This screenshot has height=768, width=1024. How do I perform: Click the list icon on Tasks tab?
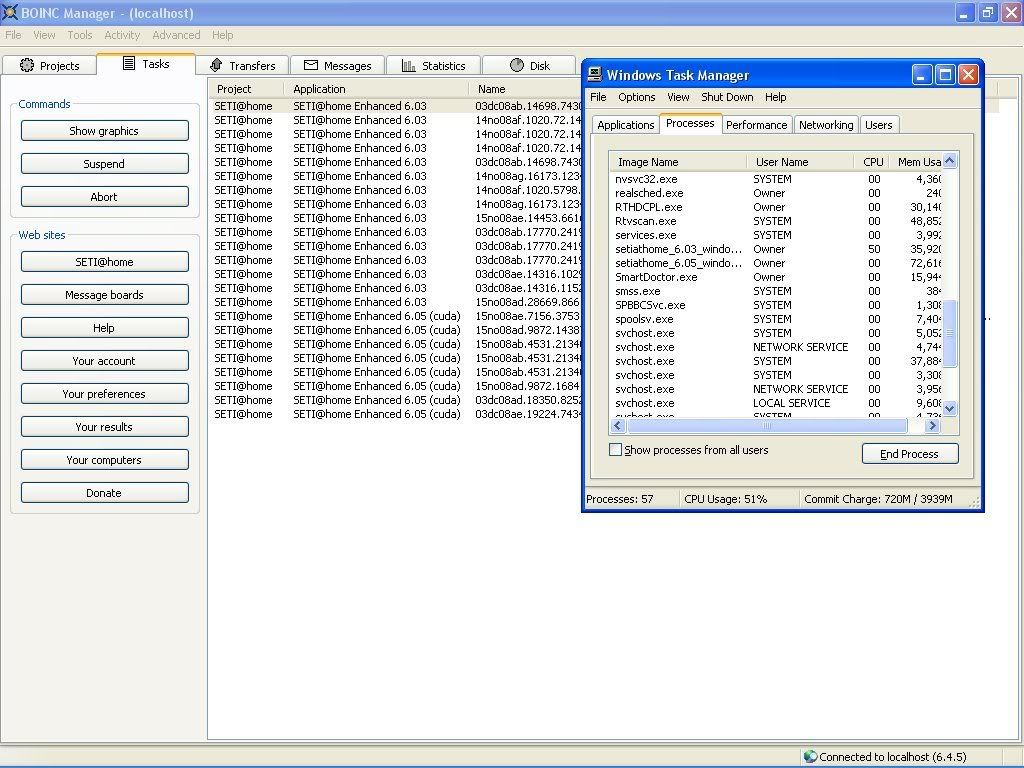pos(129,63)
